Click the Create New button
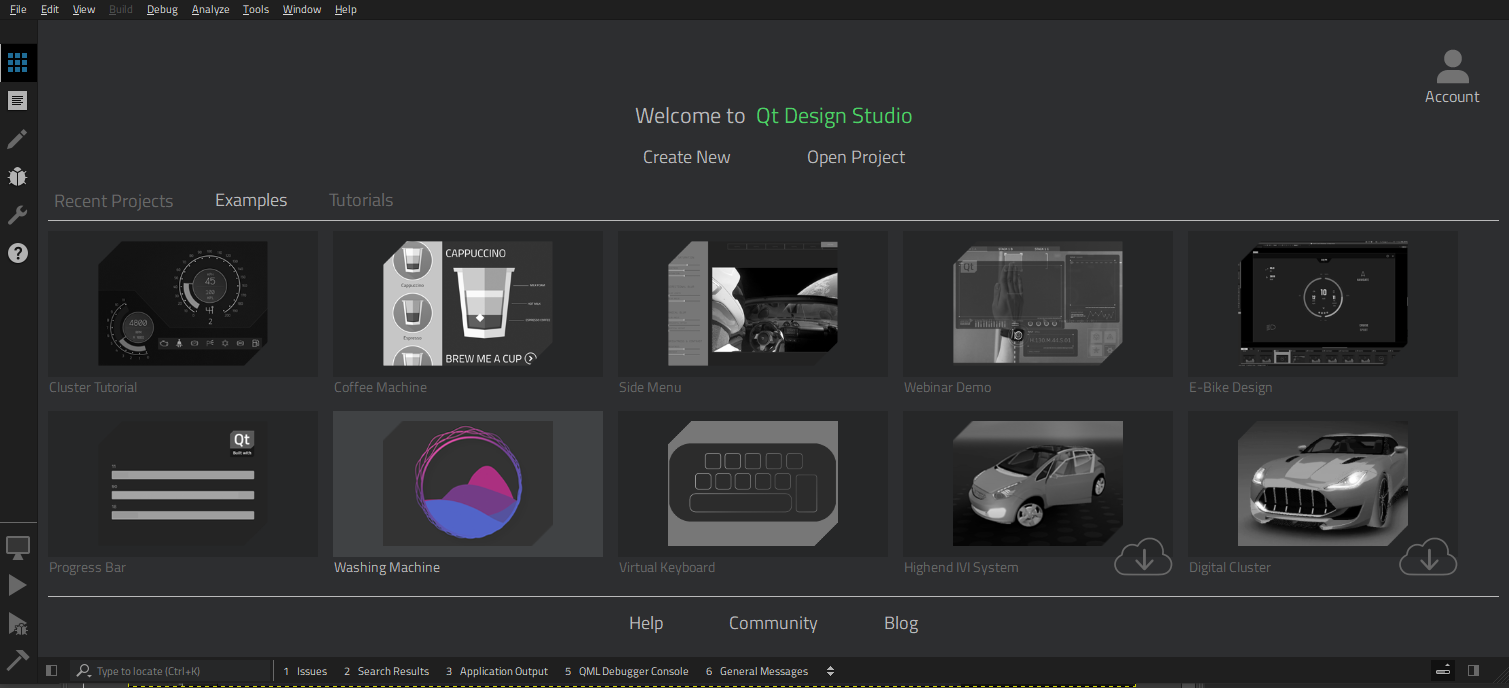This screenshot has width=1509, height=688. pyautogui.click(x=686, y=157)
